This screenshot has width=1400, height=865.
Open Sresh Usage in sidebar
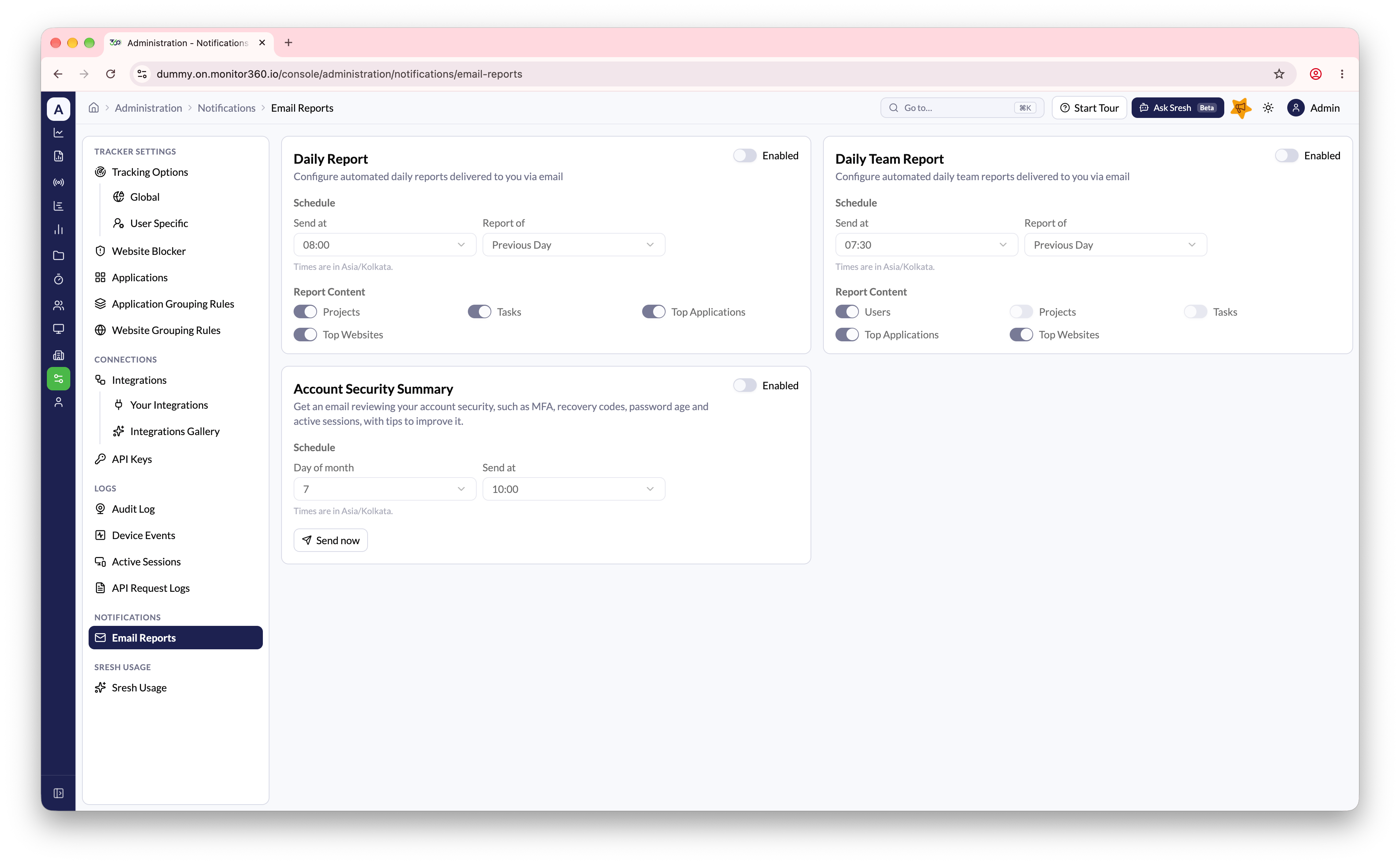tap(176, 688)
